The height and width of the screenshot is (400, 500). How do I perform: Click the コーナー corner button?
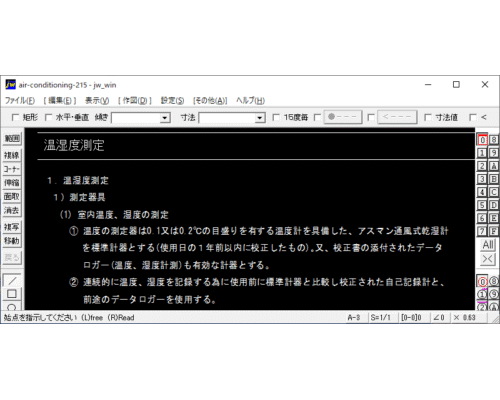point(12,169)
